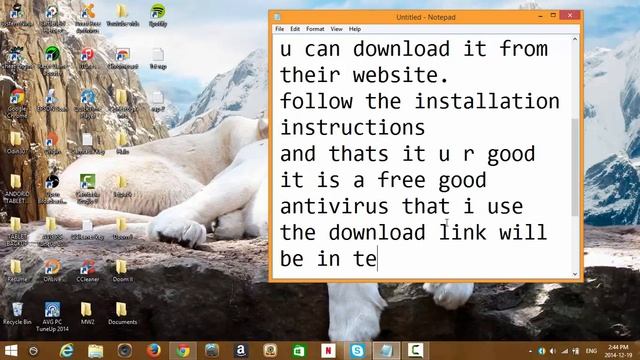Open the Camtasia taskbar icon

[416, 351]
